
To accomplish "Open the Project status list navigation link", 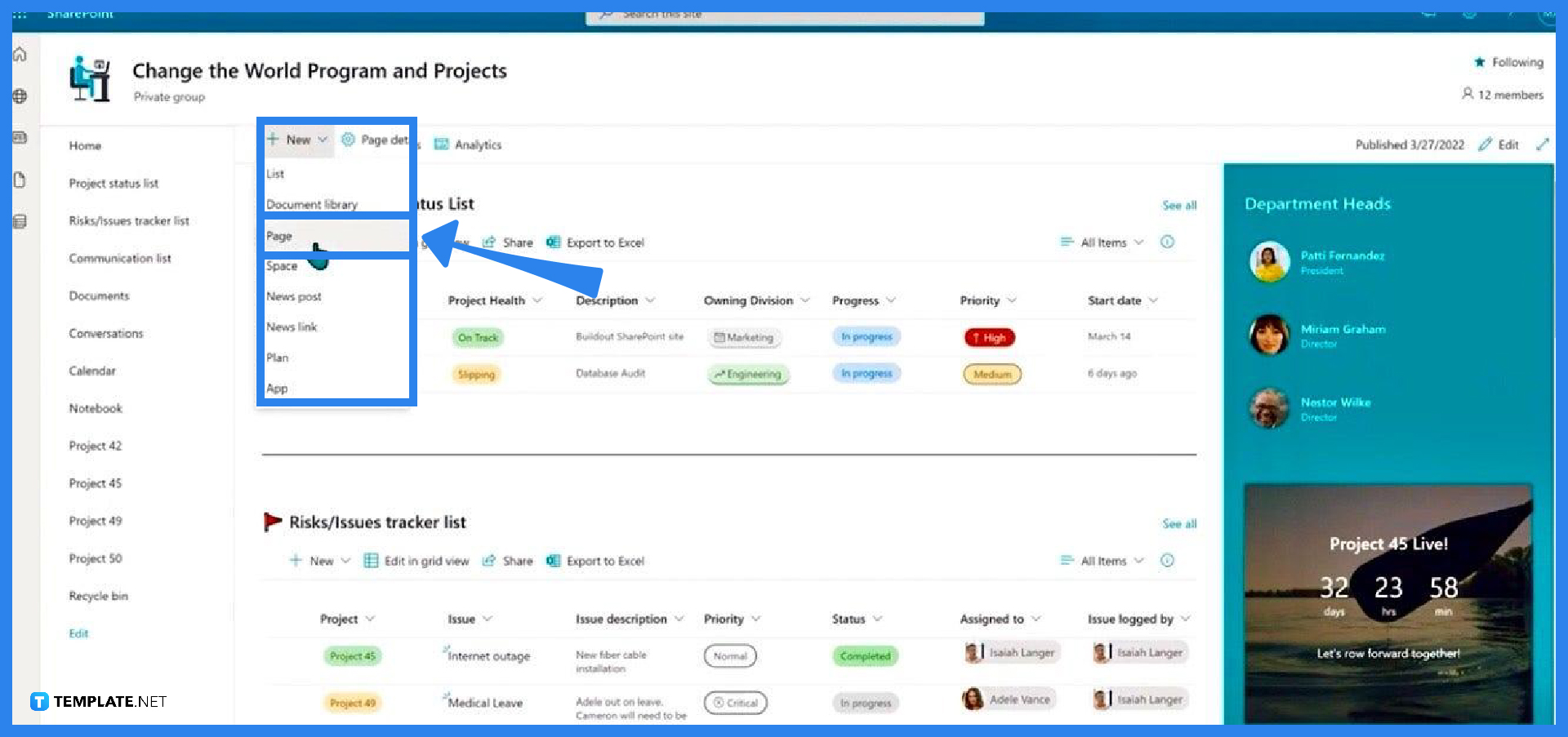I will (x=113, y=183).
